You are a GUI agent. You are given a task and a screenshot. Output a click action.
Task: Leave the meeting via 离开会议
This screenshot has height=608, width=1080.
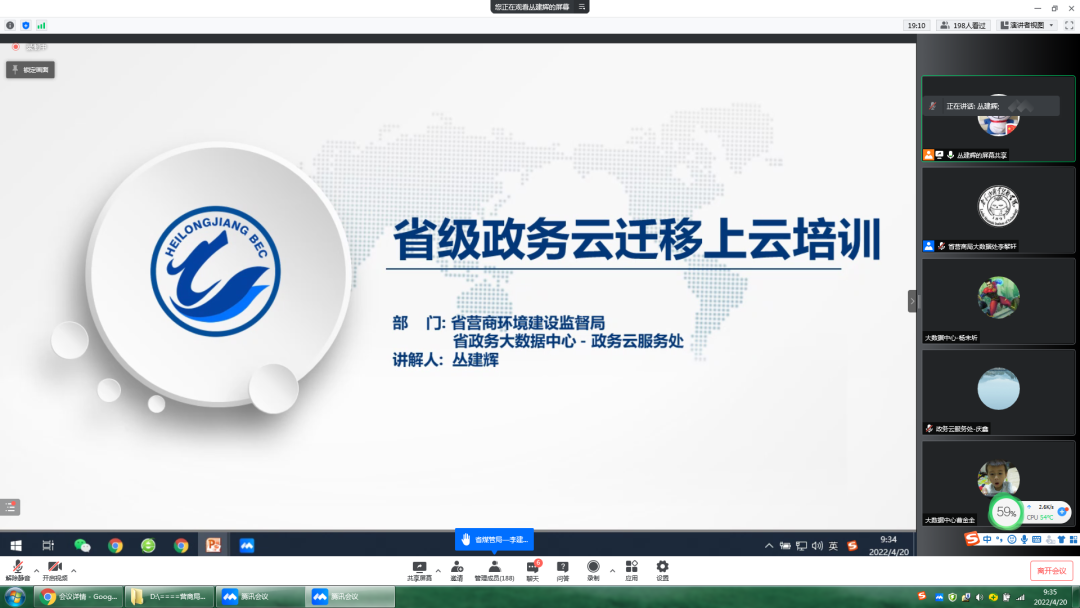(1052, 571)
